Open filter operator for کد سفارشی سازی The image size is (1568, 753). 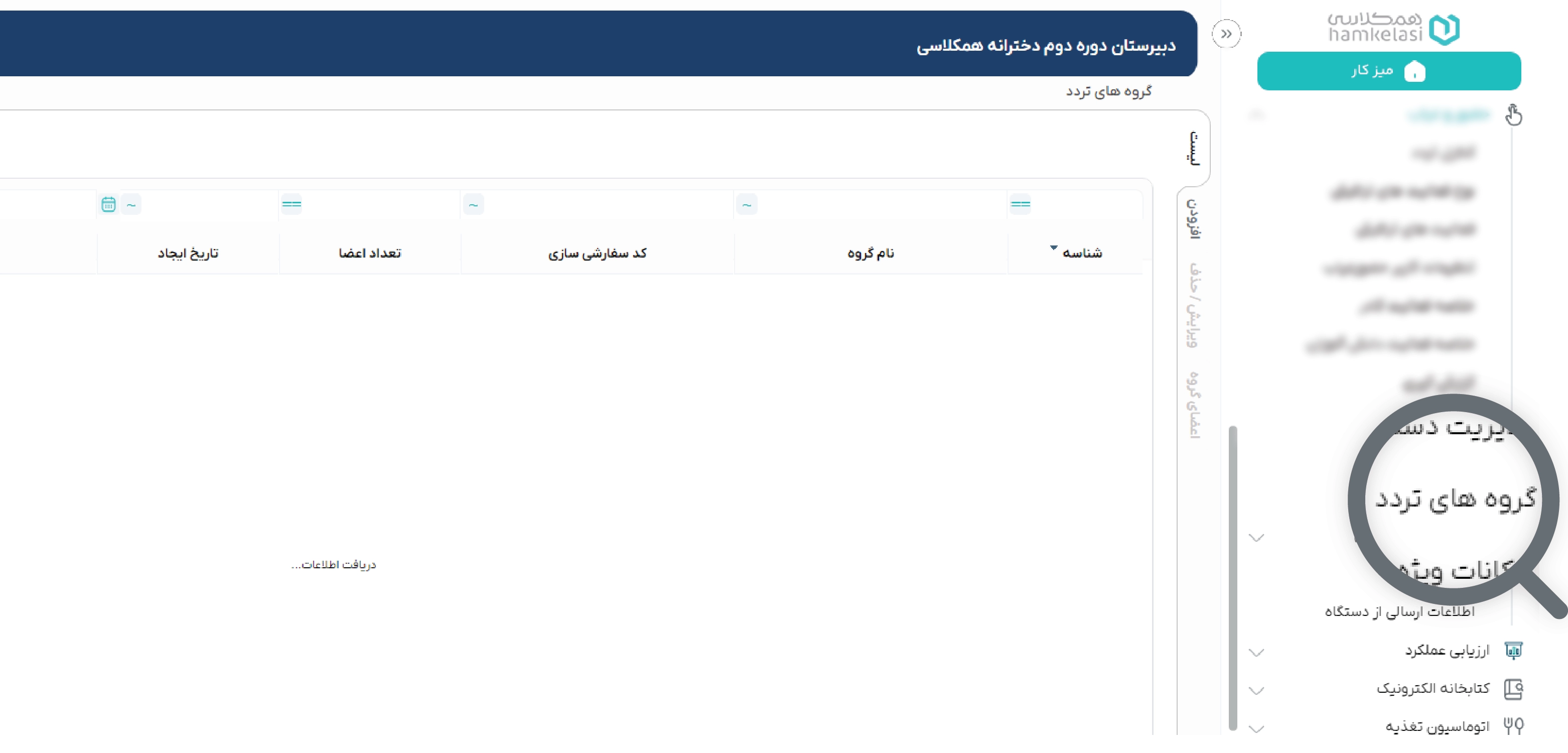pos(474,205)
